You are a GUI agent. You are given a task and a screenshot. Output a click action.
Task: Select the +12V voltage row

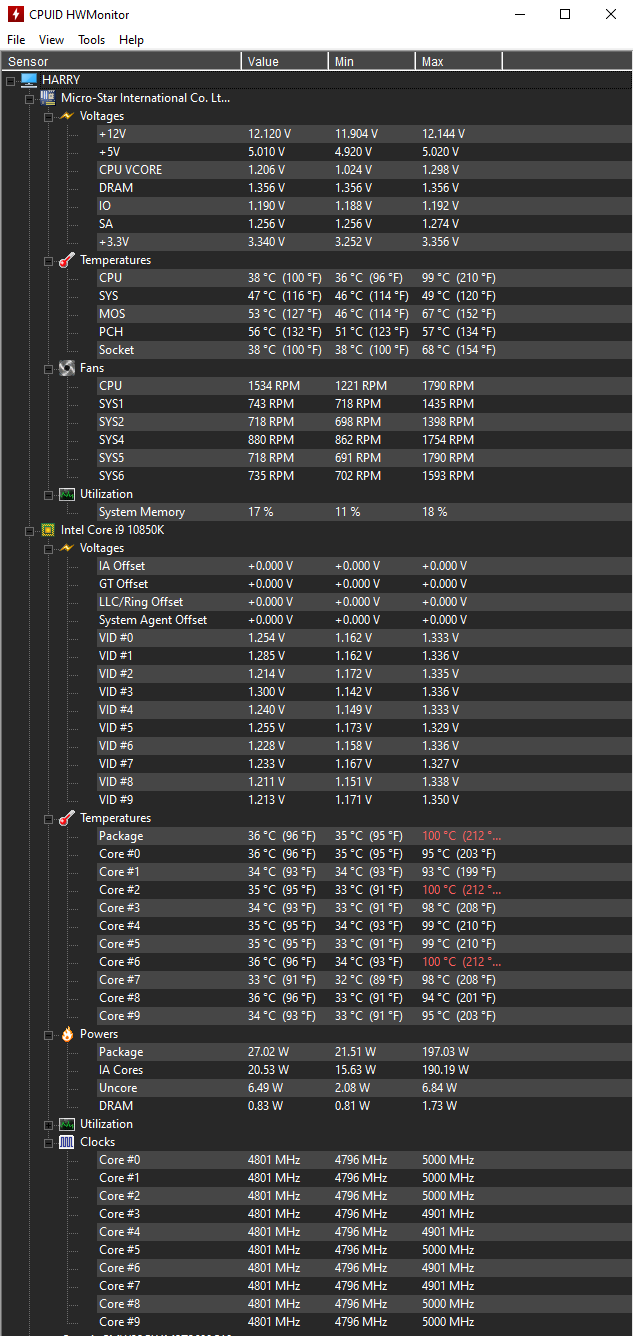tap(364, 134)
